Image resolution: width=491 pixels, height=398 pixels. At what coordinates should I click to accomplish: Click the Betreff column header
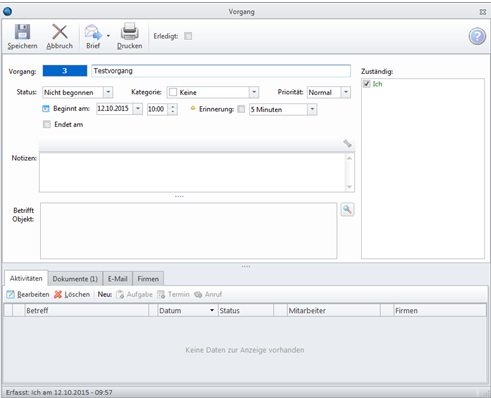[87, 311]
